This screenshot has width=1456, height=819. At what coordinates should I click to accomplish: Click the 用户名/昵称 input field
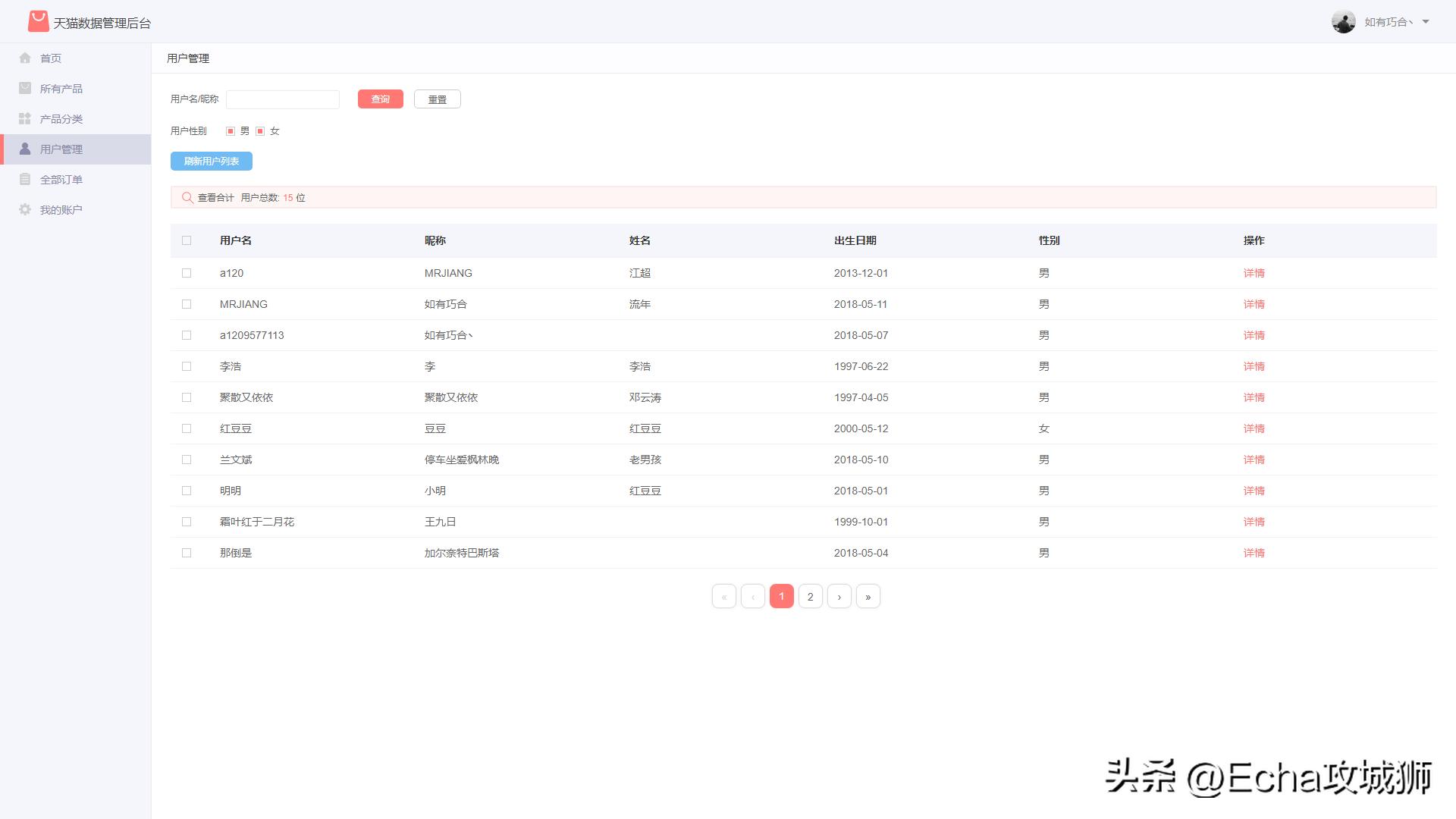[282, 99]
